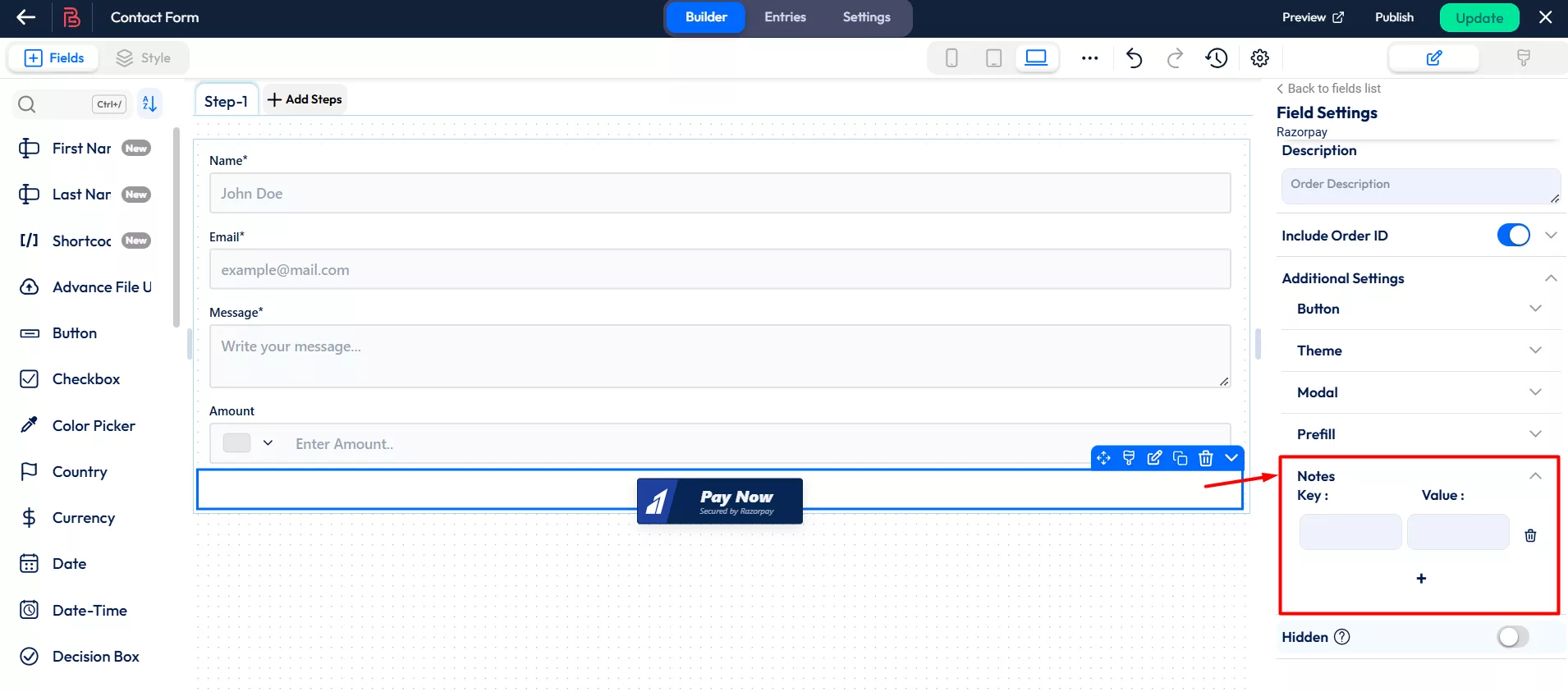Viewport: 1568px width, 692px height.
Task: Add the Decision Box field
Action: [x=80, y=657]
